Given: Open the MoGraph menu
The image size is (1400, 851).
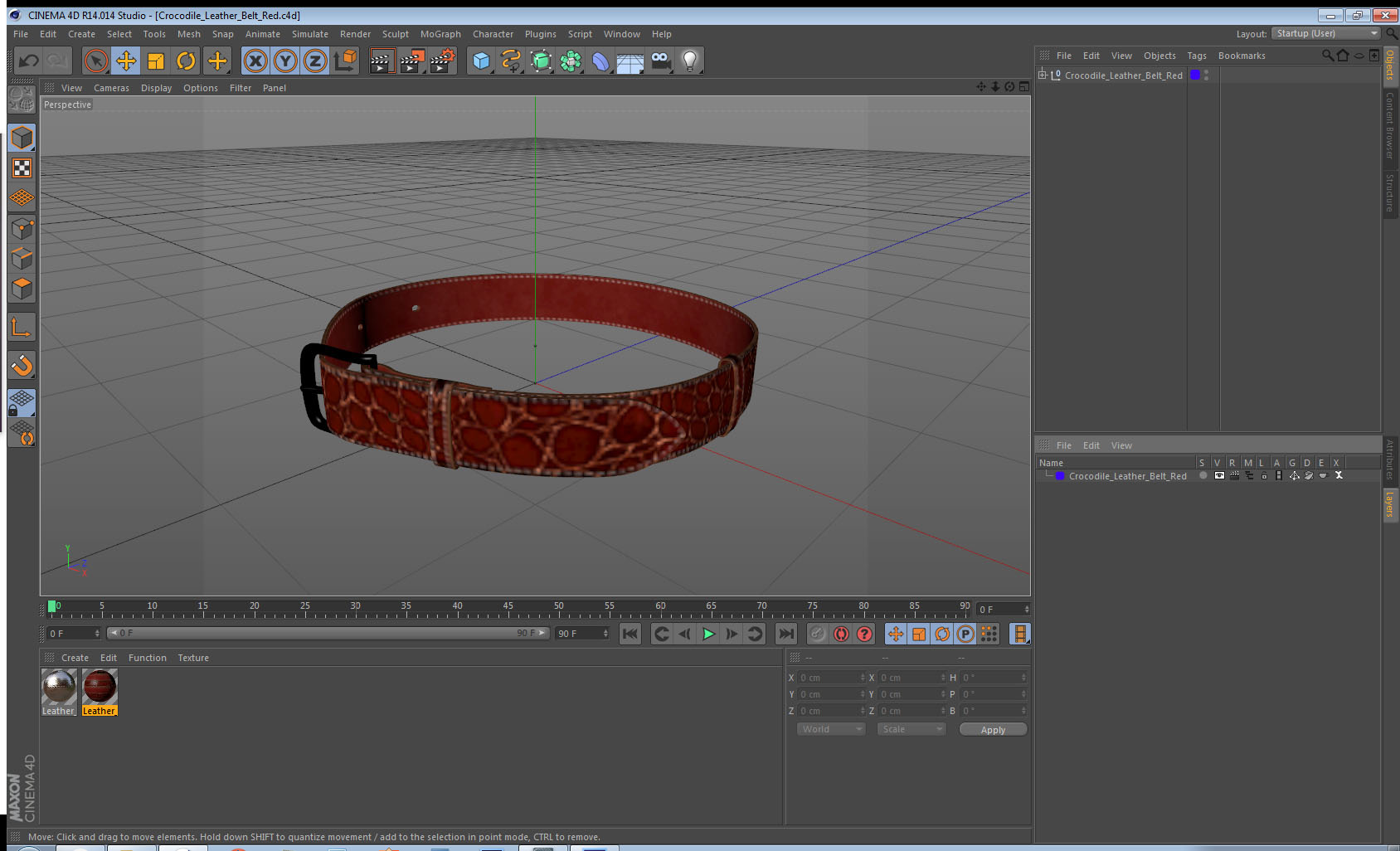Looking at the screenshot, I should coord(440,34).
